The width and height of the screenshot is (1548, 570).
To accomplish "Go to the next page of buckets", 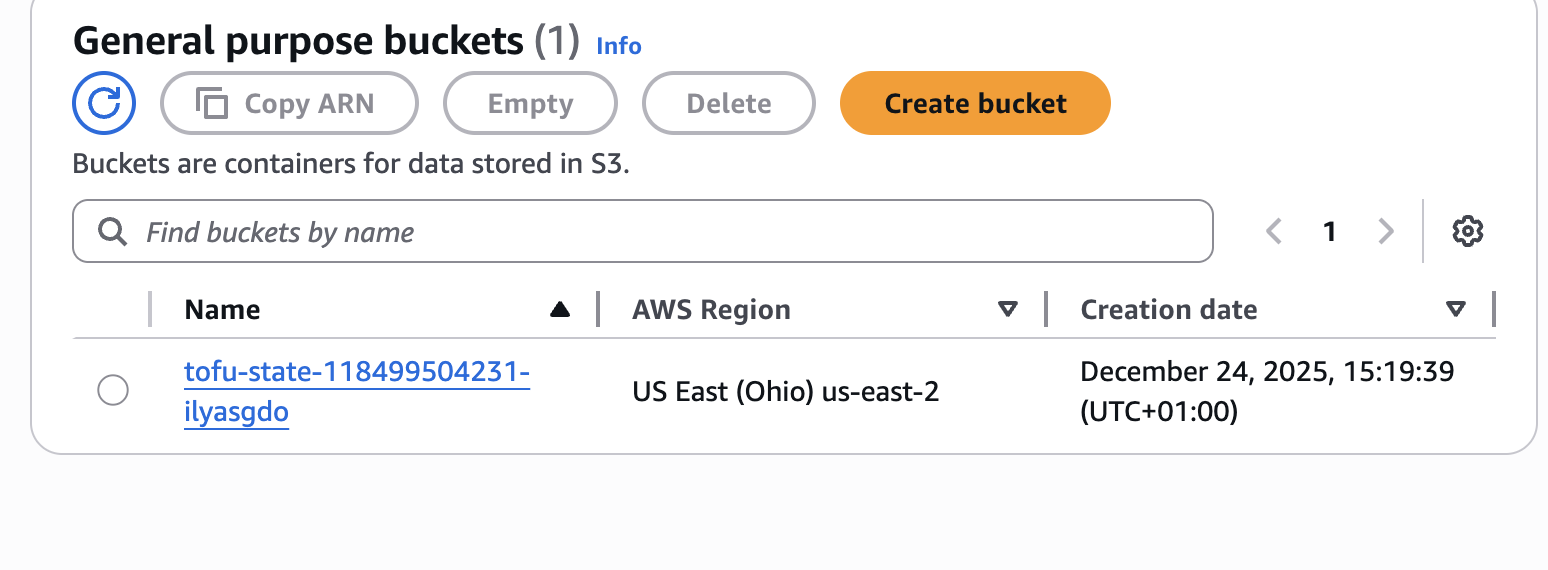I will pyautogui.click(x=1386, y=232).
